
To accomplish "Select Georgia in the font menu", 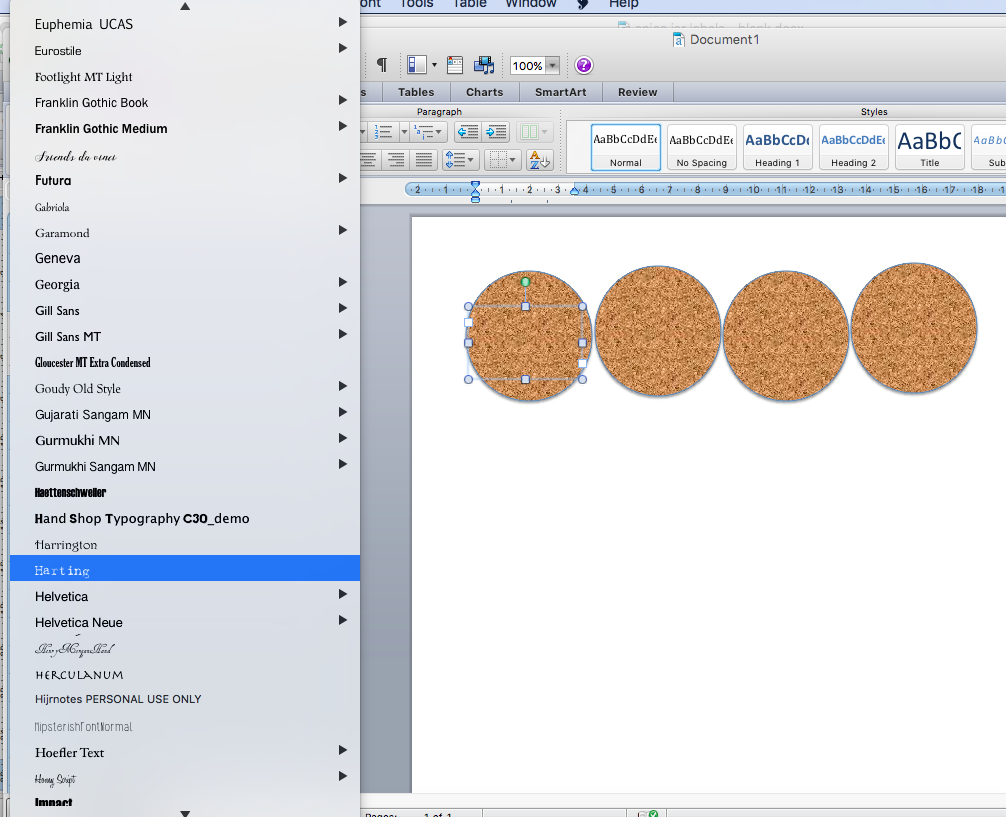I will [x=57, y=284].
